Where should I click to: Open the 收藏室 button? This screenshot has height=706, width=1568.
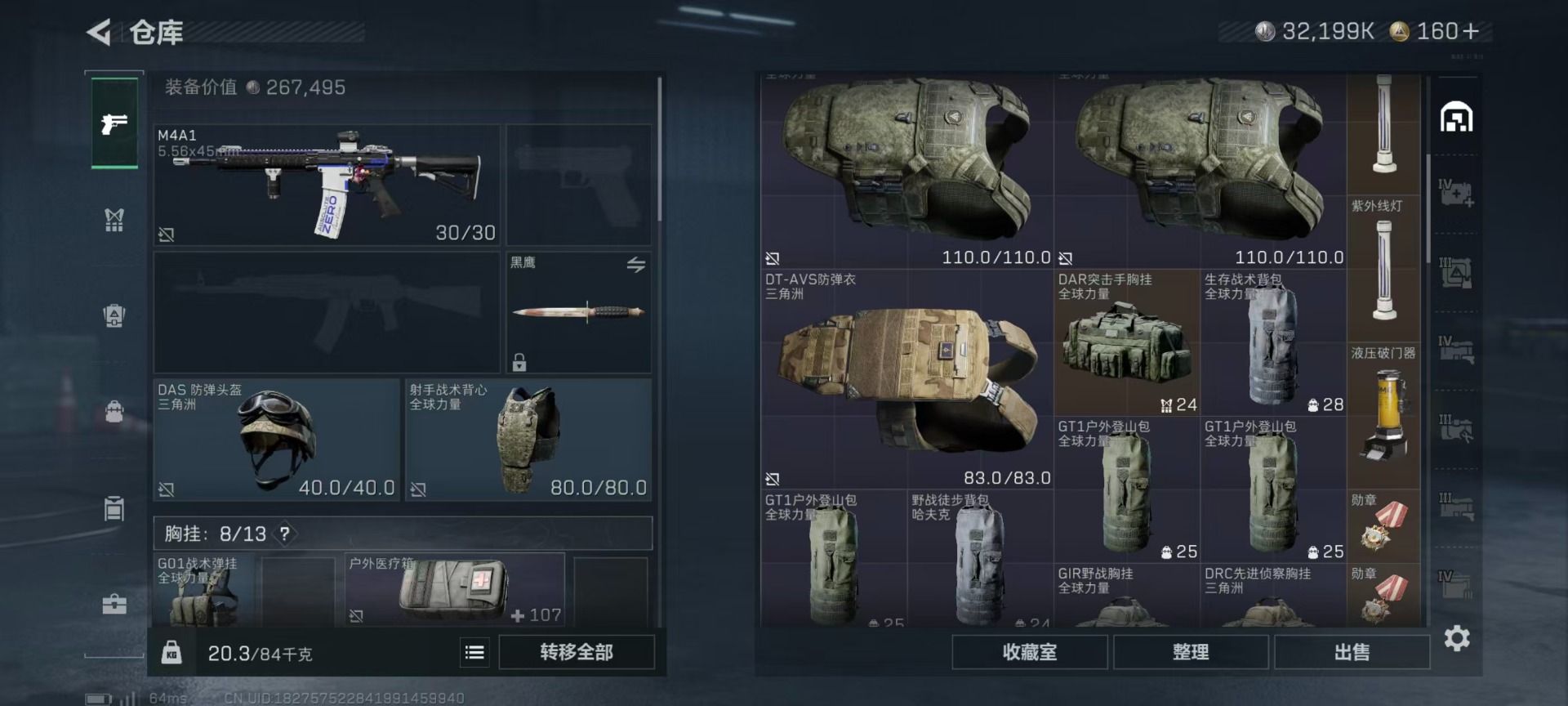point(1030,652)
